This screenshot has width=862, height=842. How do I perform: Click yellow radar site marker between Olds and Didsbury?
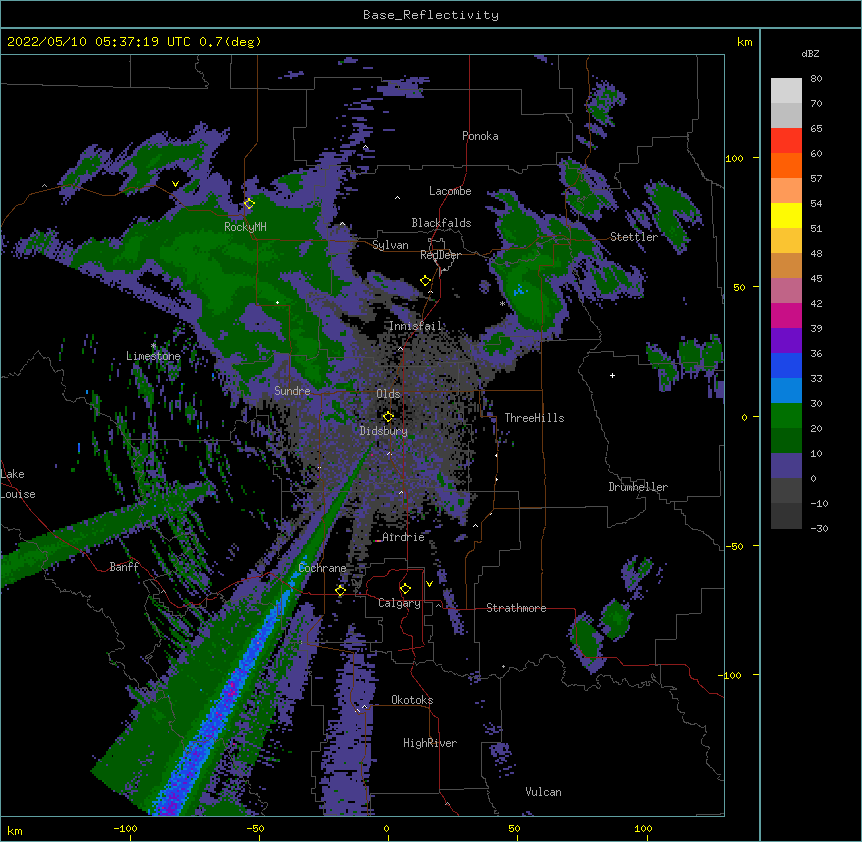388,416
